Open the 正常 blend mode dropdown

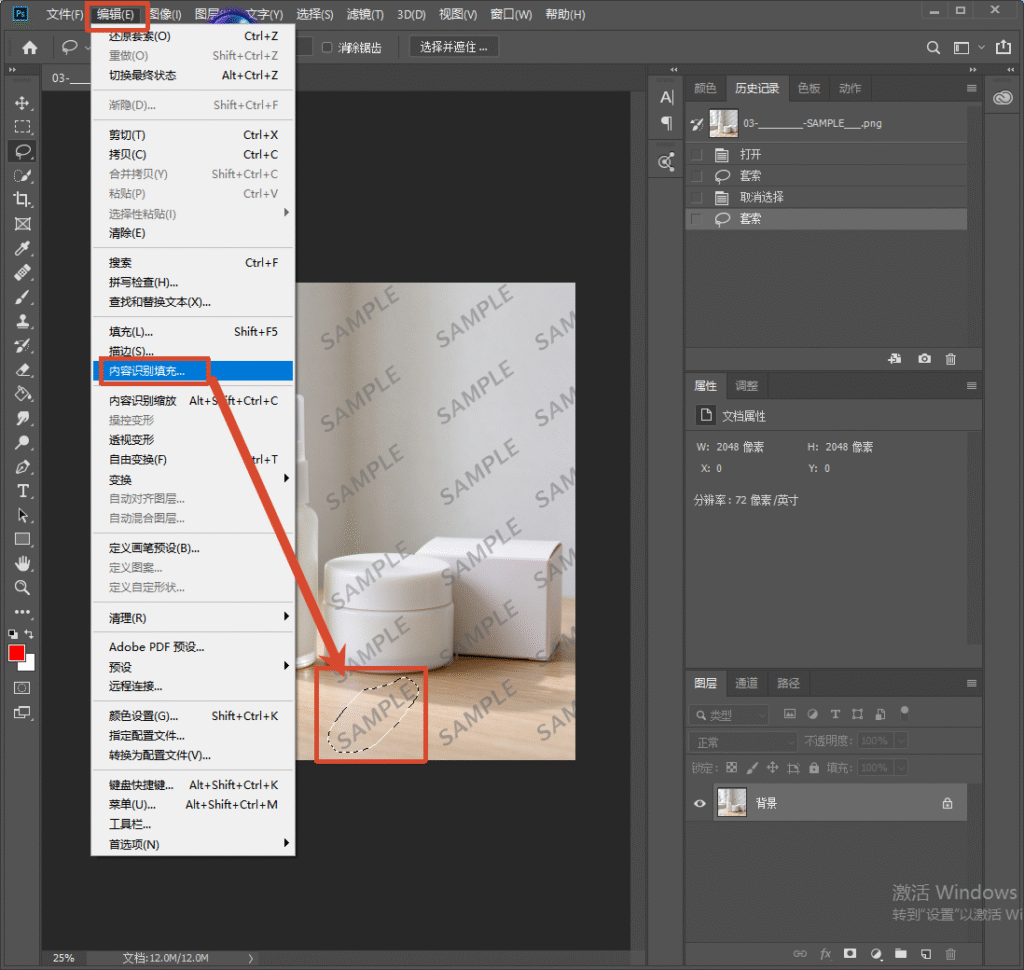[x=743, y=742]
